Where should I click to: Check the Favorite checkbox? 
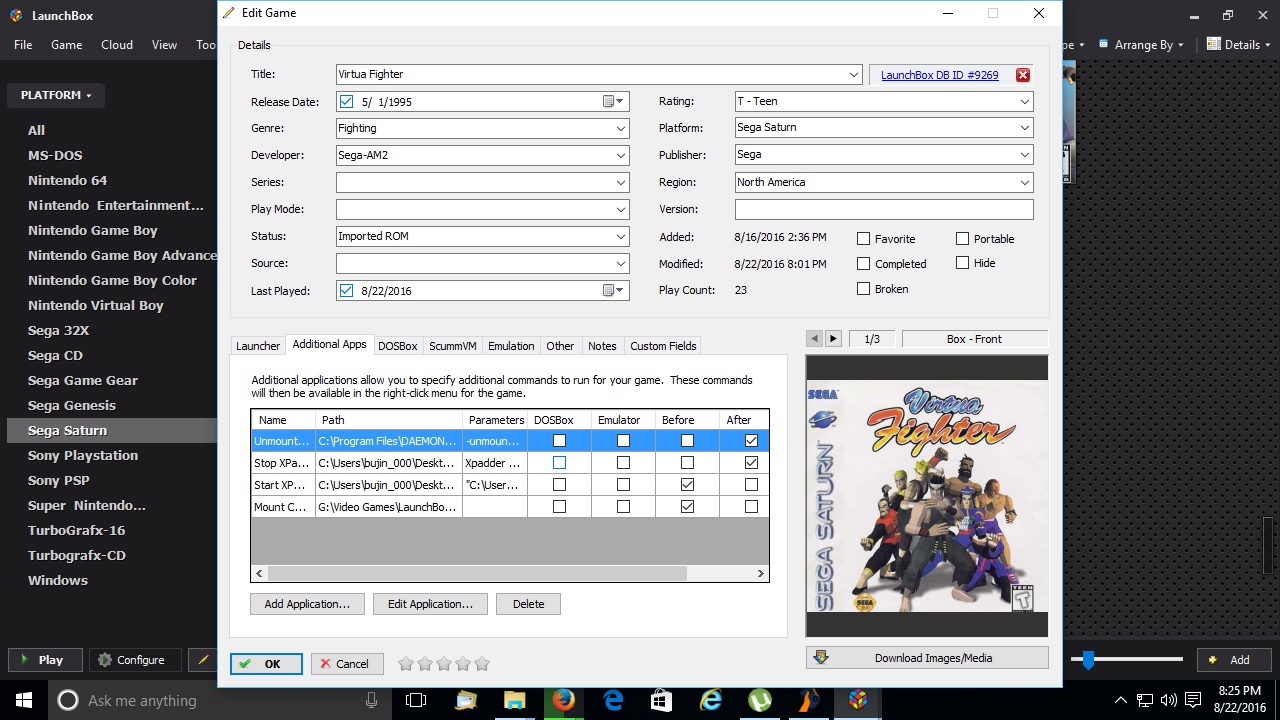864,239
